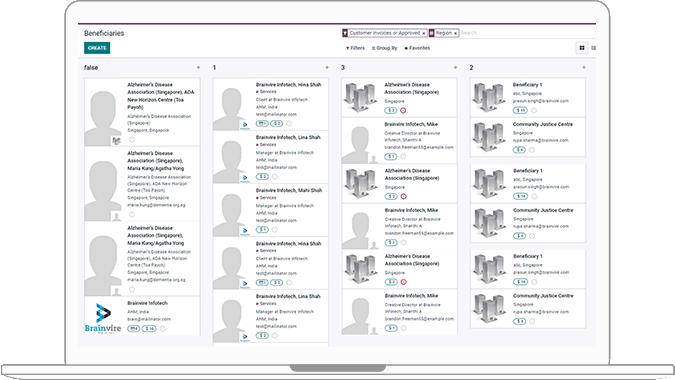Click the 'Beneficiaries' page title

click(x=104, y=33)
